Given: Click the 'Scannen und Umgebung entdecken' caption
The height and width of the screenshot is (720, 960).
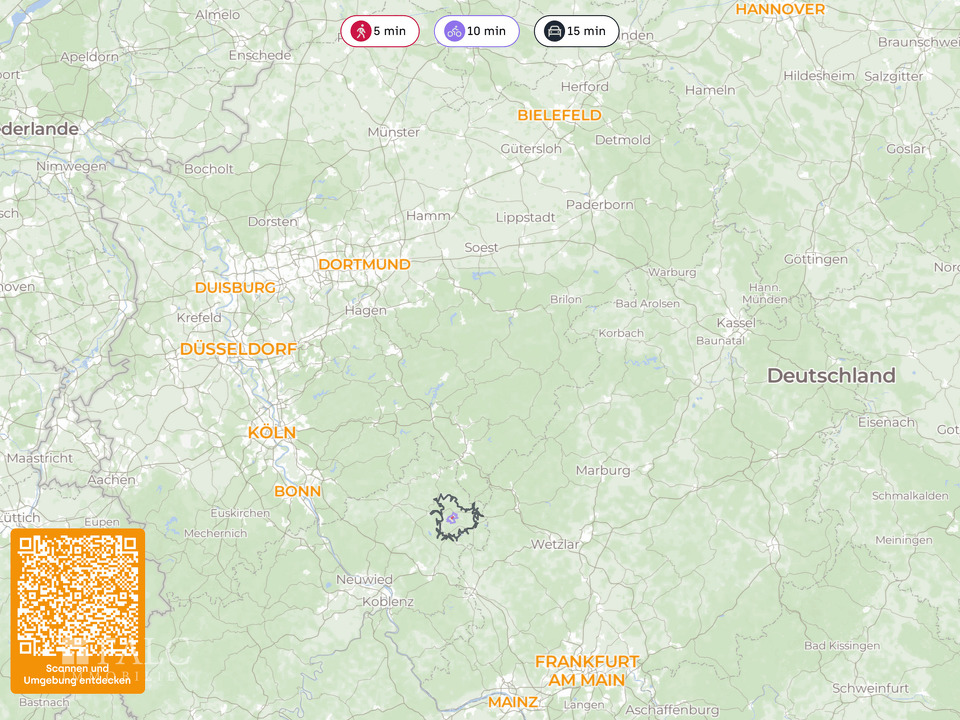Looking at the screenshot, I should [77, 674].
